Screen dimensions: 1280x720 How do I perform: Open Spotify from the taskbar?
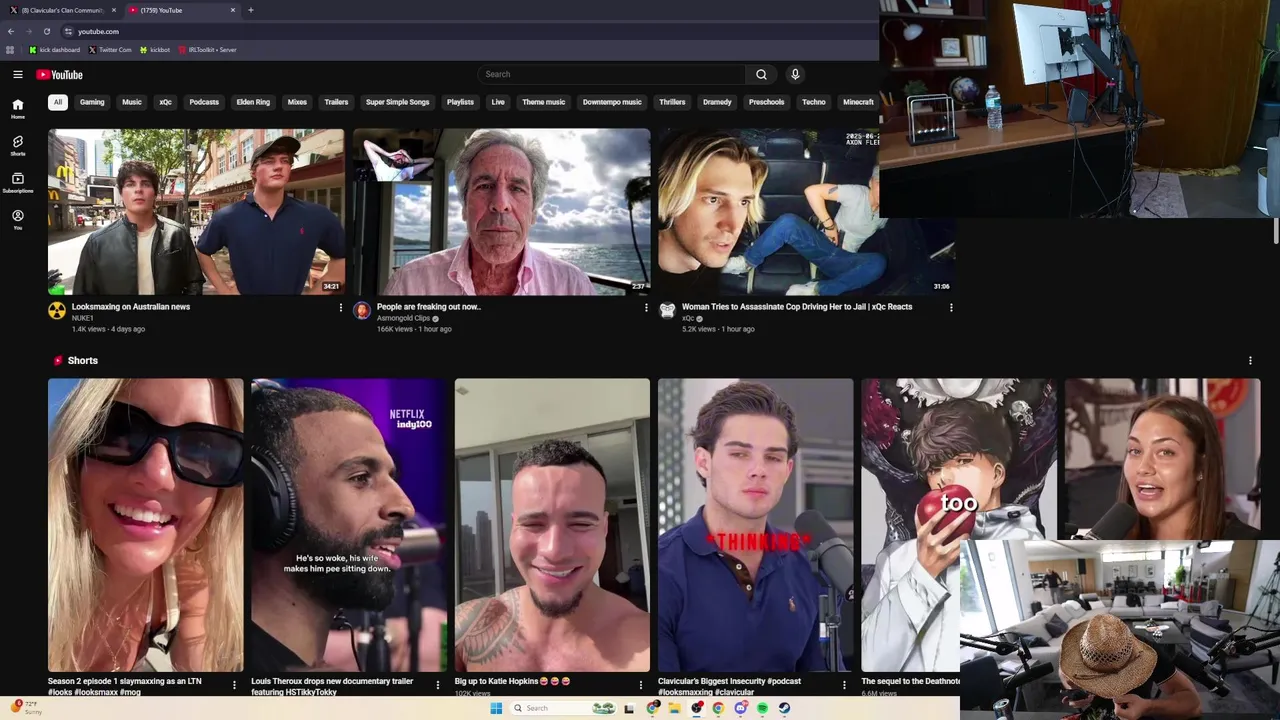[762, 708]
